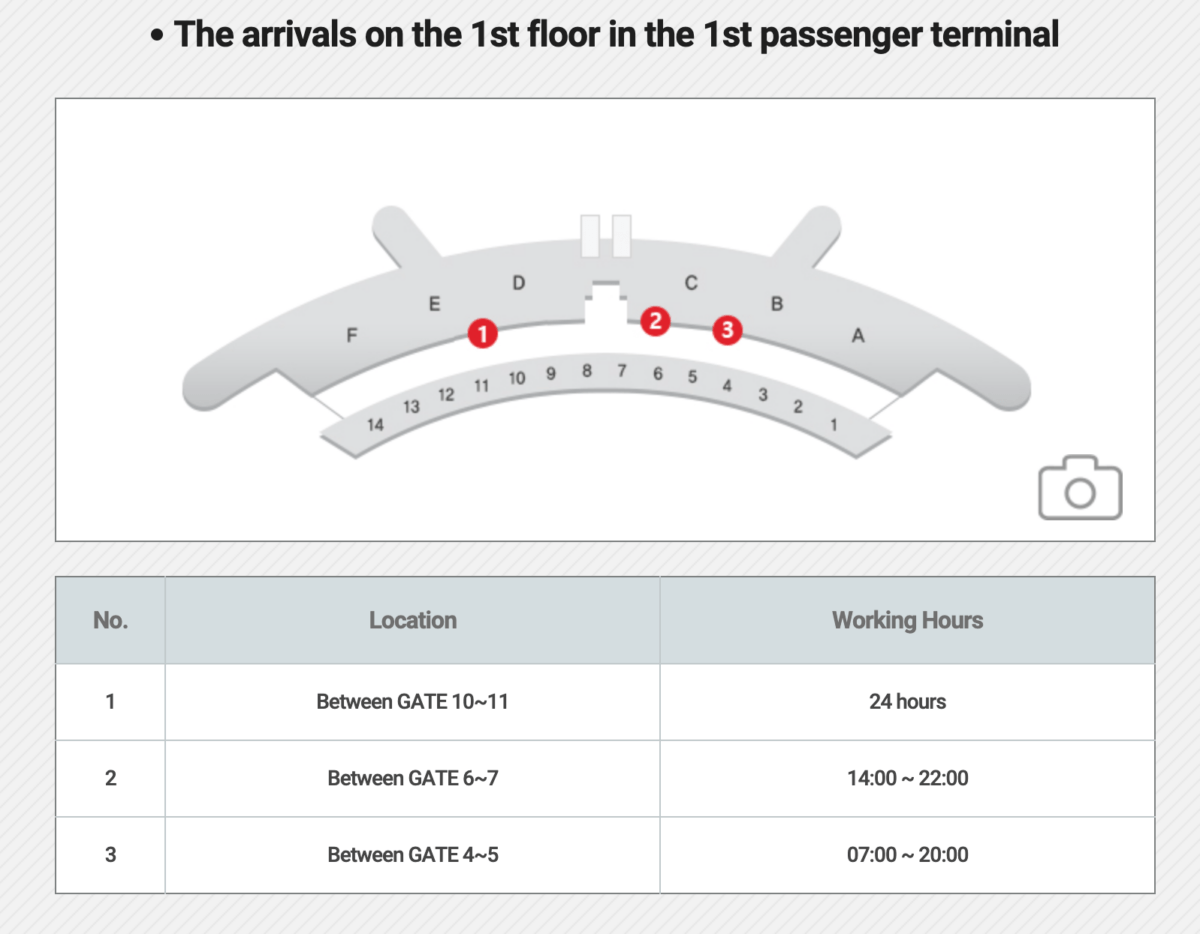1200x934 pixels.
Task: Select the 'Between GATE 4~5' cell
Action: pyautogui.click(x=412, y=855)
